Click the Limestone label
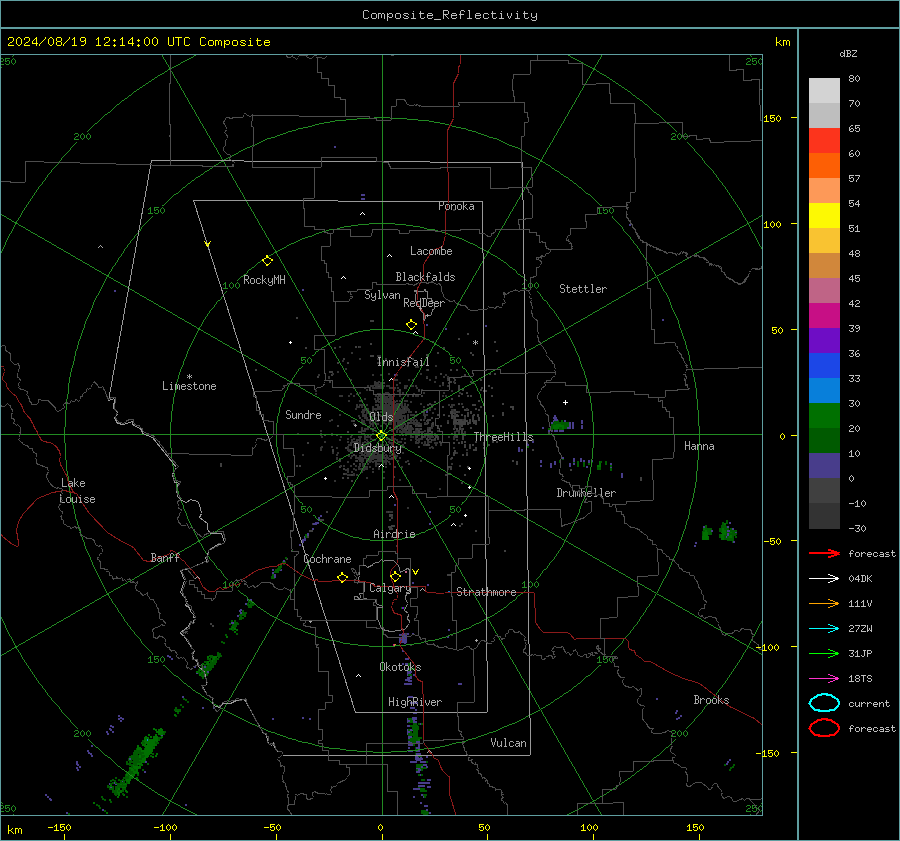This screenshot has width=900, height=841. (x=189, y=386)
